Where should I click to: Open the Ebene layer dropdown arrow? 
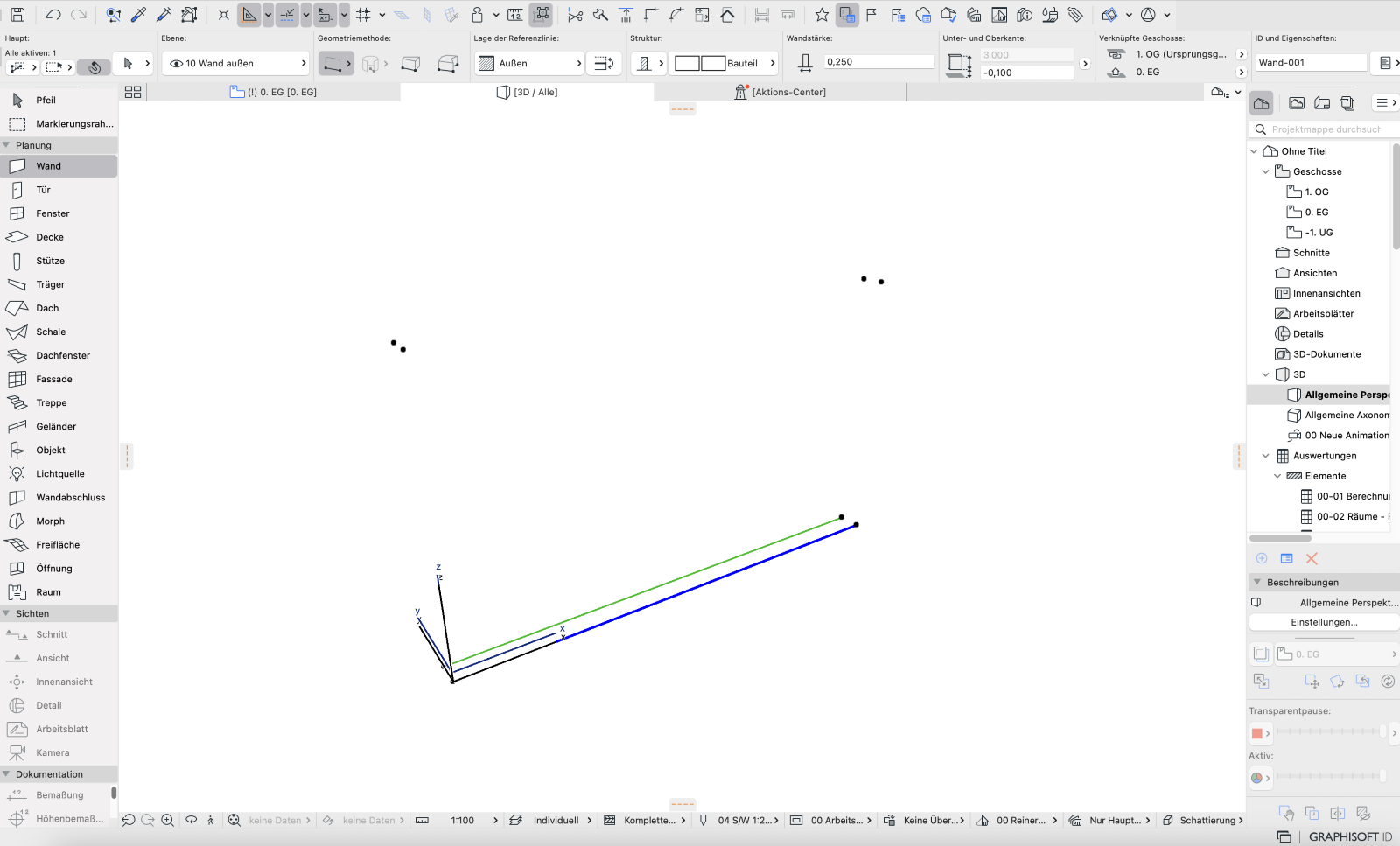[304, 63]
